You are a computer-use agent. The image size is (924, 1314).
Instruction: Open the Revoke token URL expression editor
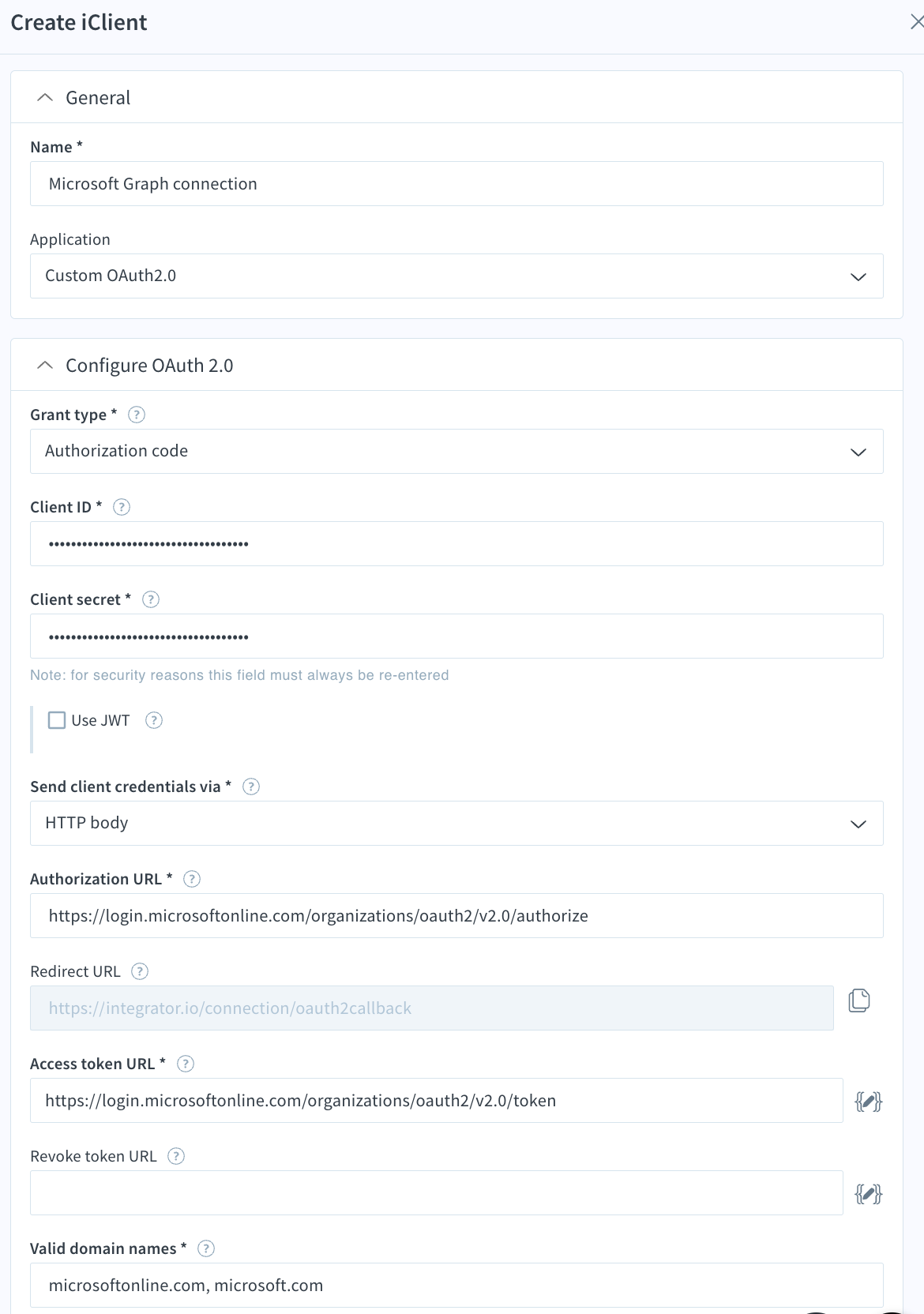tap(868, 1192)
